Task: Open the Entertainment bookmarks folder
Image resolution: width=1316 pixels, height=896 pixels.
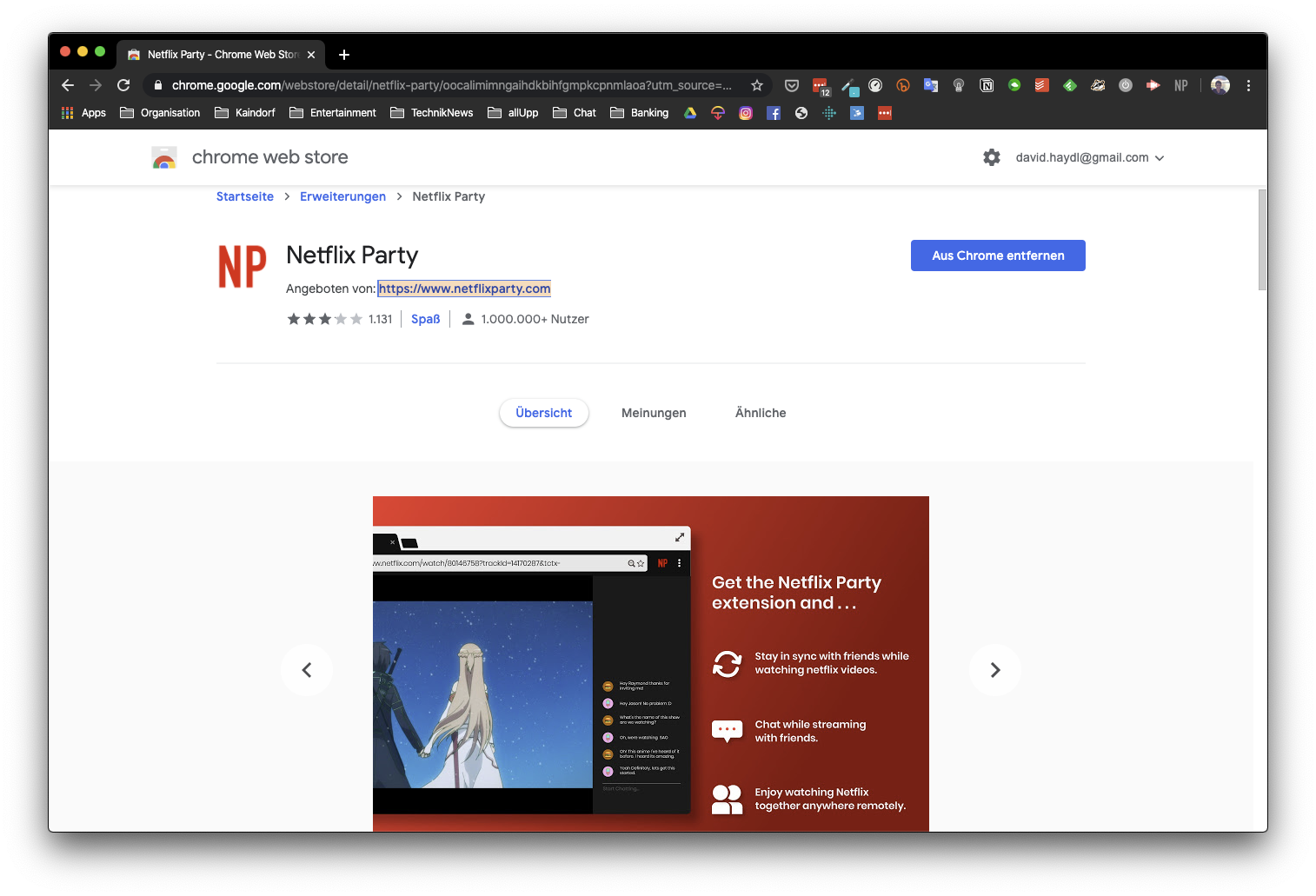Action: (333, 113)
